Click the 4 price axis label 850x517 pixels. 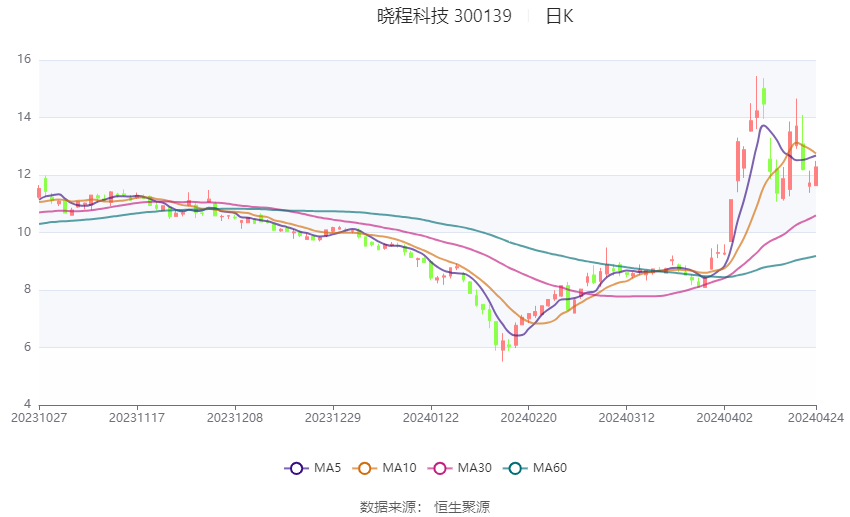click(27, 405)
